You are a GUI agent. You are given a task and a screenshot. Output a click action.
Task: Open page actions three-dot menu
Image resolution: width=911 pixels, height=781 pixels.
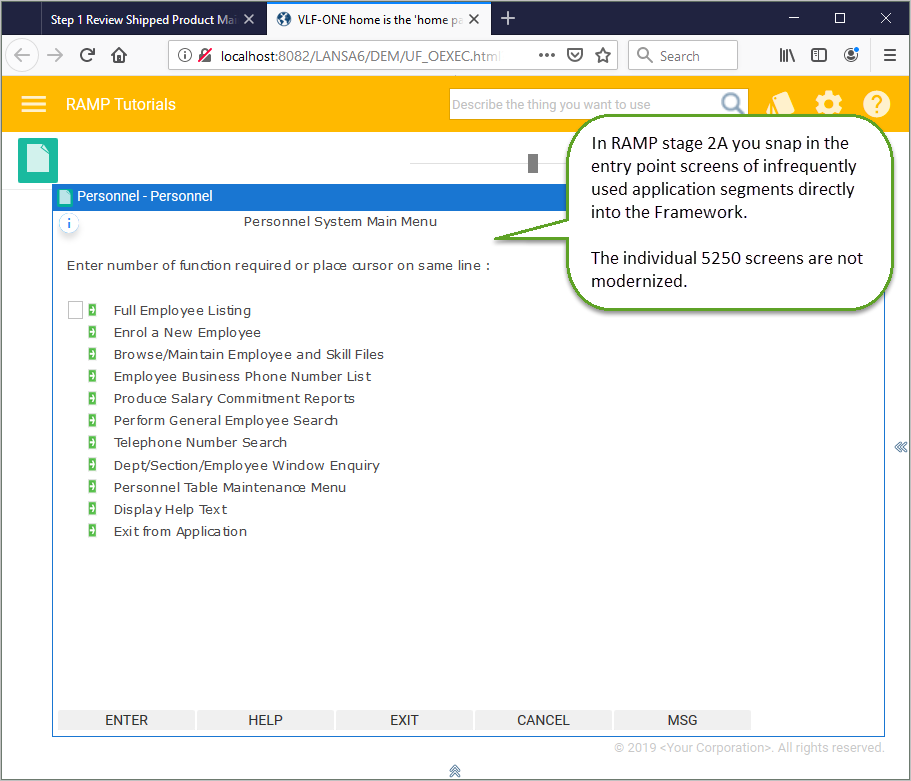(546, 55)
